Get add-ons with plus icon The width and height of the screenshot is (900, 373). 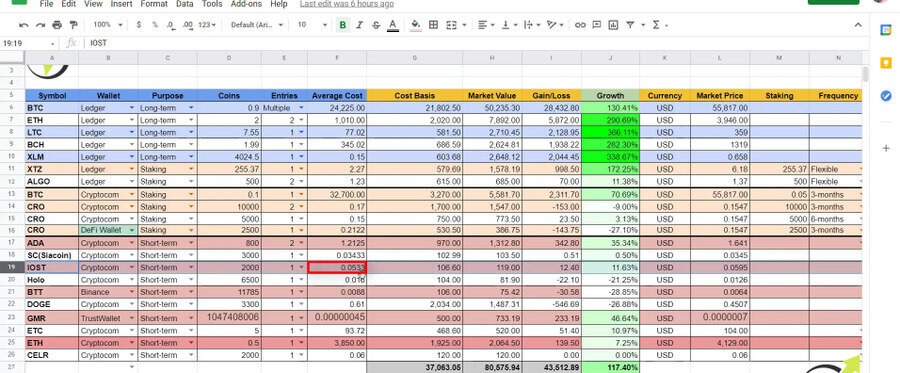point(886,148)
